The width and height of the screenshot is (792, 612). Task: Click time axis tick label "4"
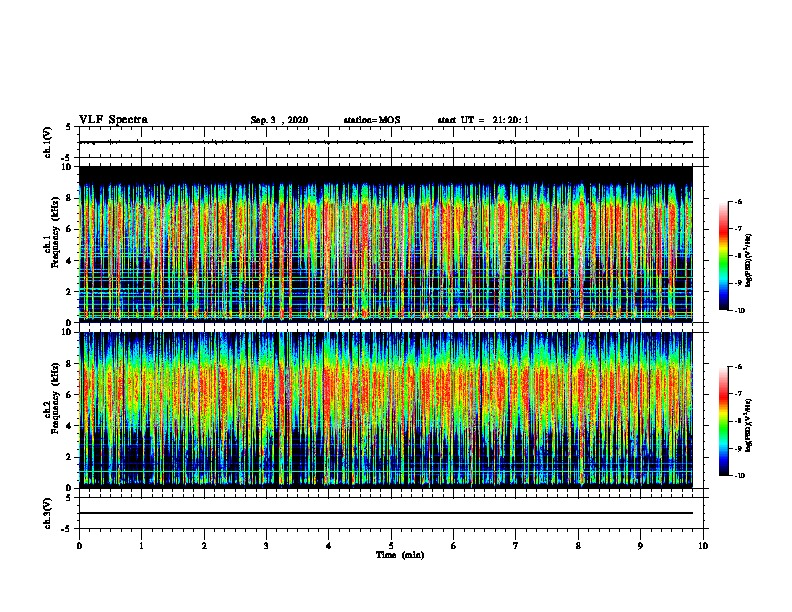point(329,546)
